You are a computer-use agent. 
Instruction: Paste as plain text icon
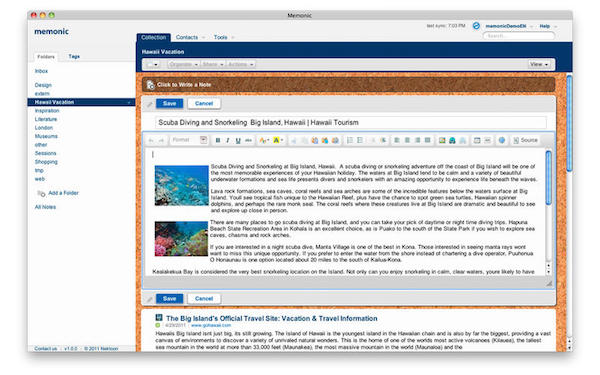point(325,140)
